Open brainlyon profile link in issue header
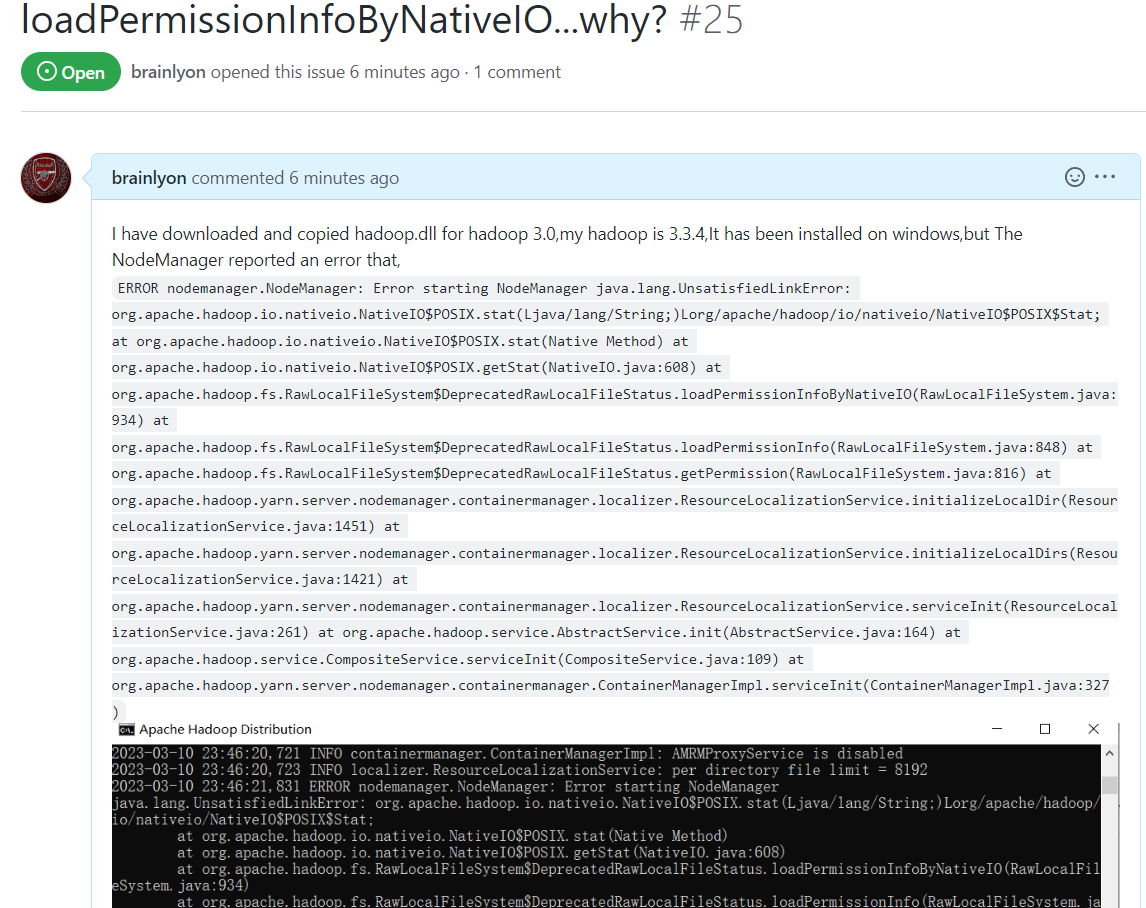This screenshot has height=908, width=1146. [x=168, y=72]
